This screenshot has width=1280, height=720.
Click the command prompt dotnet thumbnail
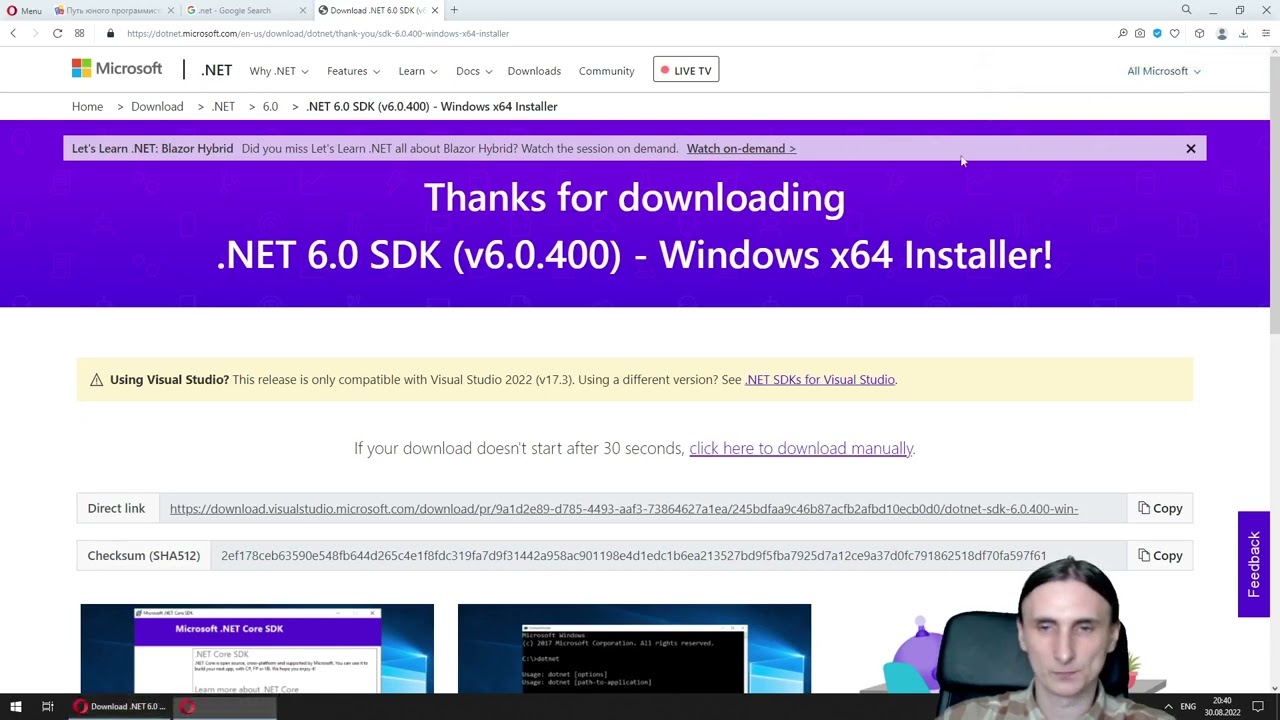pyautogui.click(x=634, y=648)
